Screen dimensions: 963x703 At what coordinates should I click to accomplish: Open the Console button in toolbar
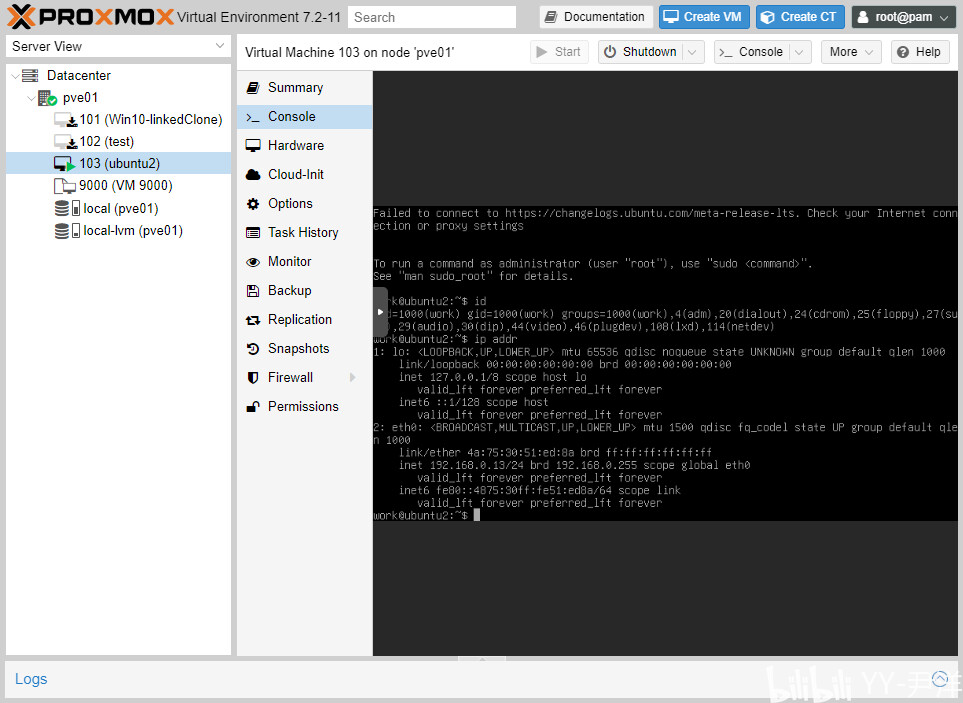751,52
